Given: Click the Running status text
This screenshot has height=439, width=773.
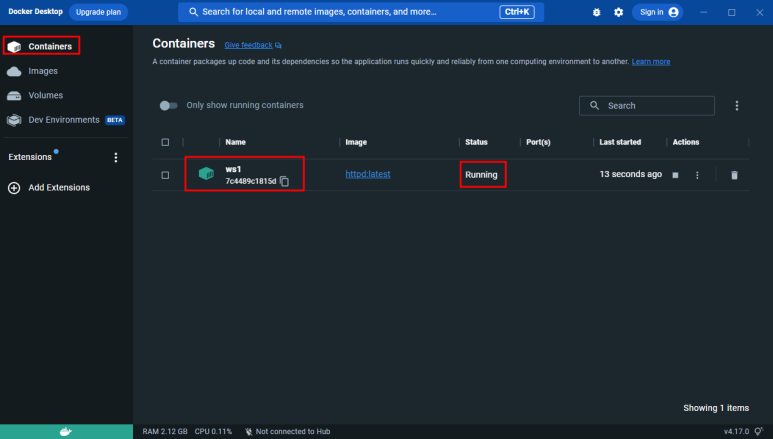Looking at the screenshot, I should coord(481,175).
